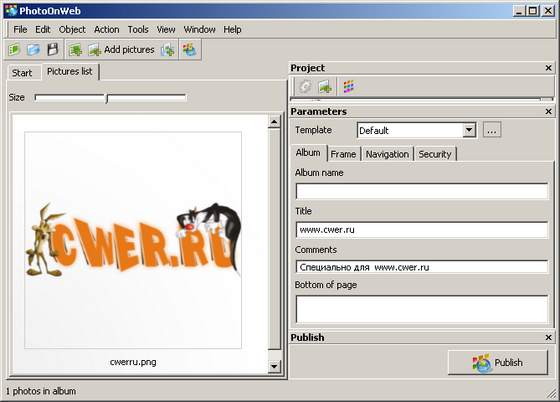Viewport: 560px width, 402px height.
Task: Click the colored grid icon in Project panel
Action: click(x=349, y=86)
